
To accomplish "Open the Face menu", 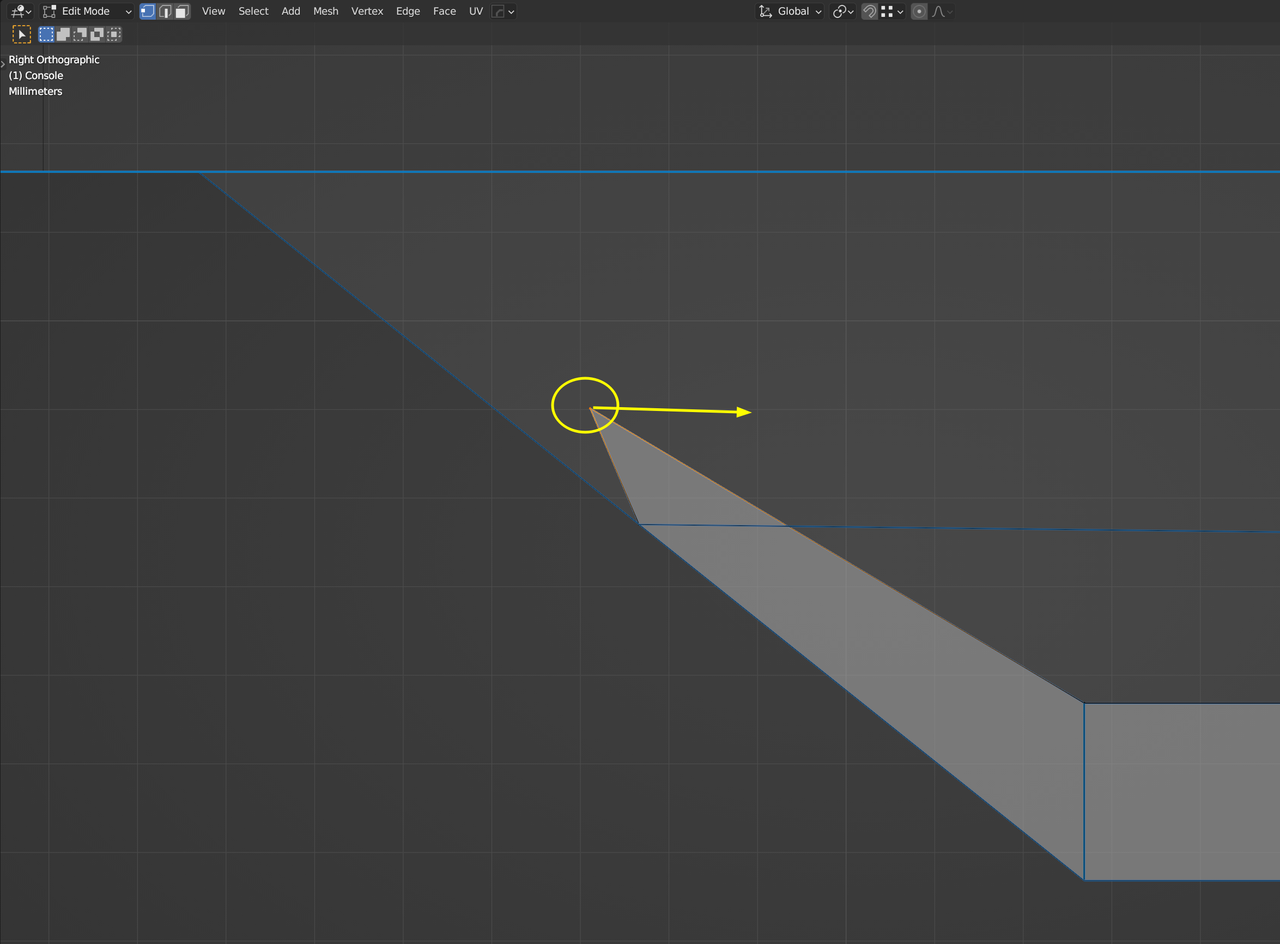I will (x=444, y=11).
